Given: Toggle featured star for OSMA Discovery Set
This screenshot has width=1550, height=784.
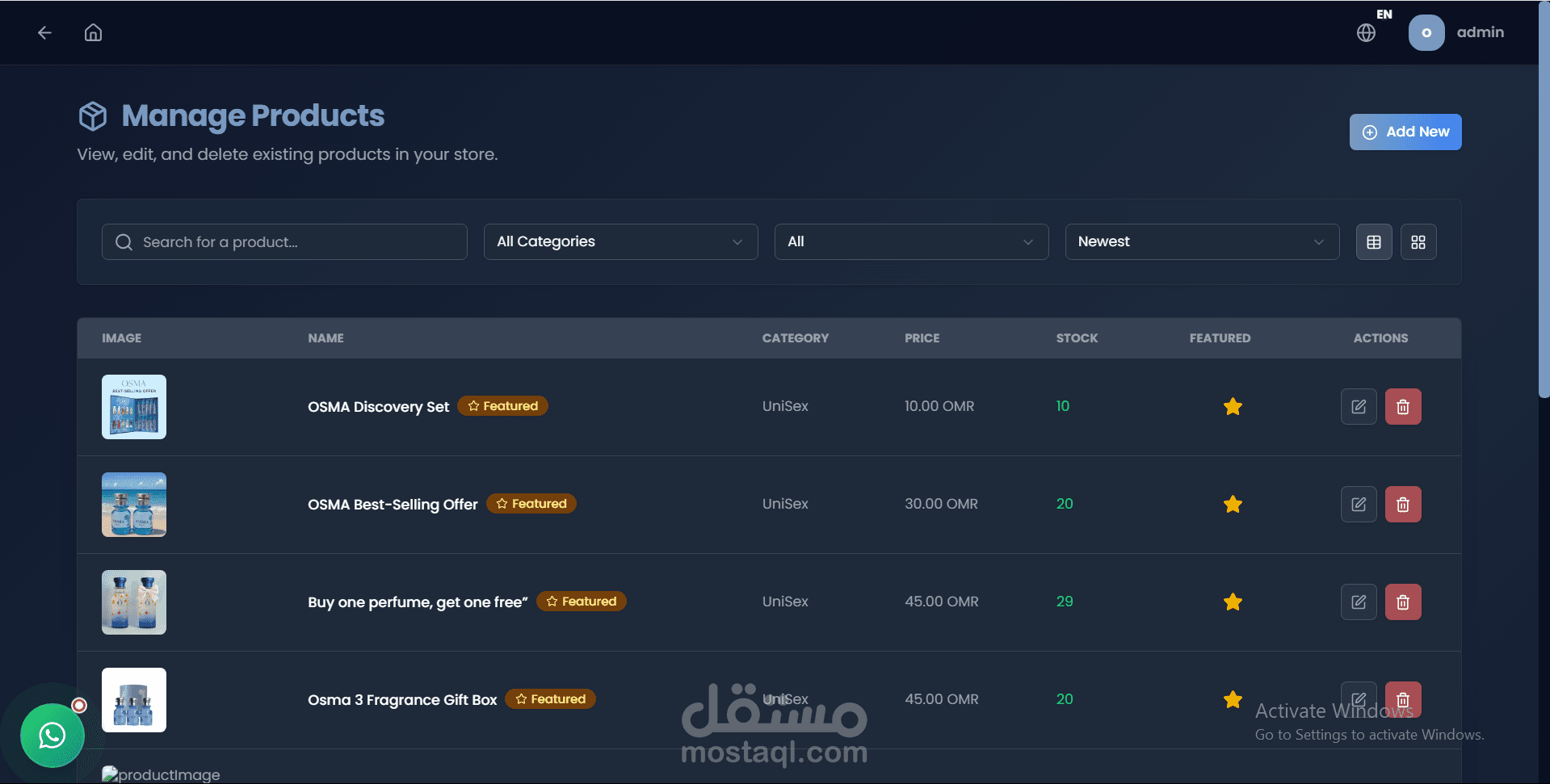Looking at the screenshot, I should point(1233,406).
